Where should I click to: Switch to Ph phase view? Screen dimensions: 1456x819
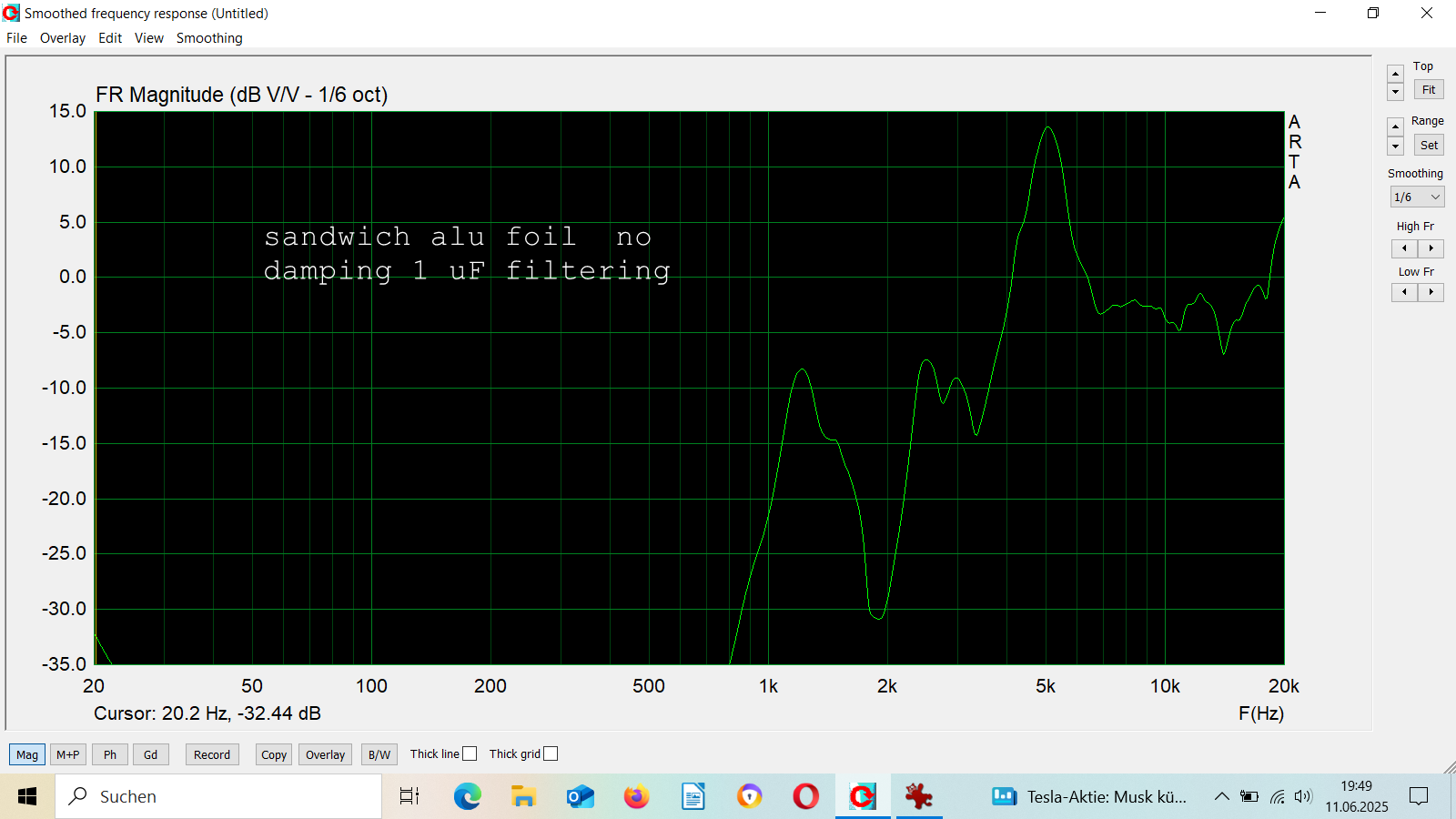pos(110,754)
